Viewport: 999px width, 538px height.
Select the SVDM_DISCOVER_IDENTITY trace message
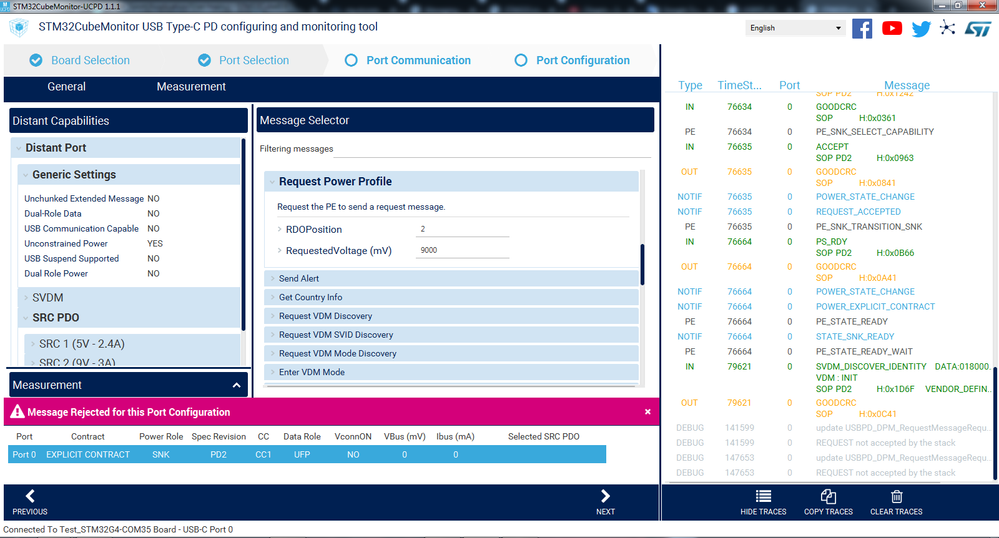coord(871,367)
